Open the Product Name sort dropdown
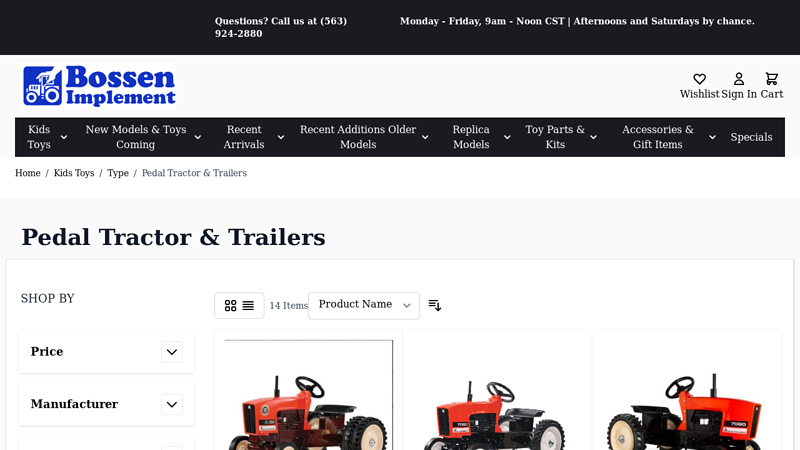The width and height of the screenshot is (800, 450). coord(364,306)
